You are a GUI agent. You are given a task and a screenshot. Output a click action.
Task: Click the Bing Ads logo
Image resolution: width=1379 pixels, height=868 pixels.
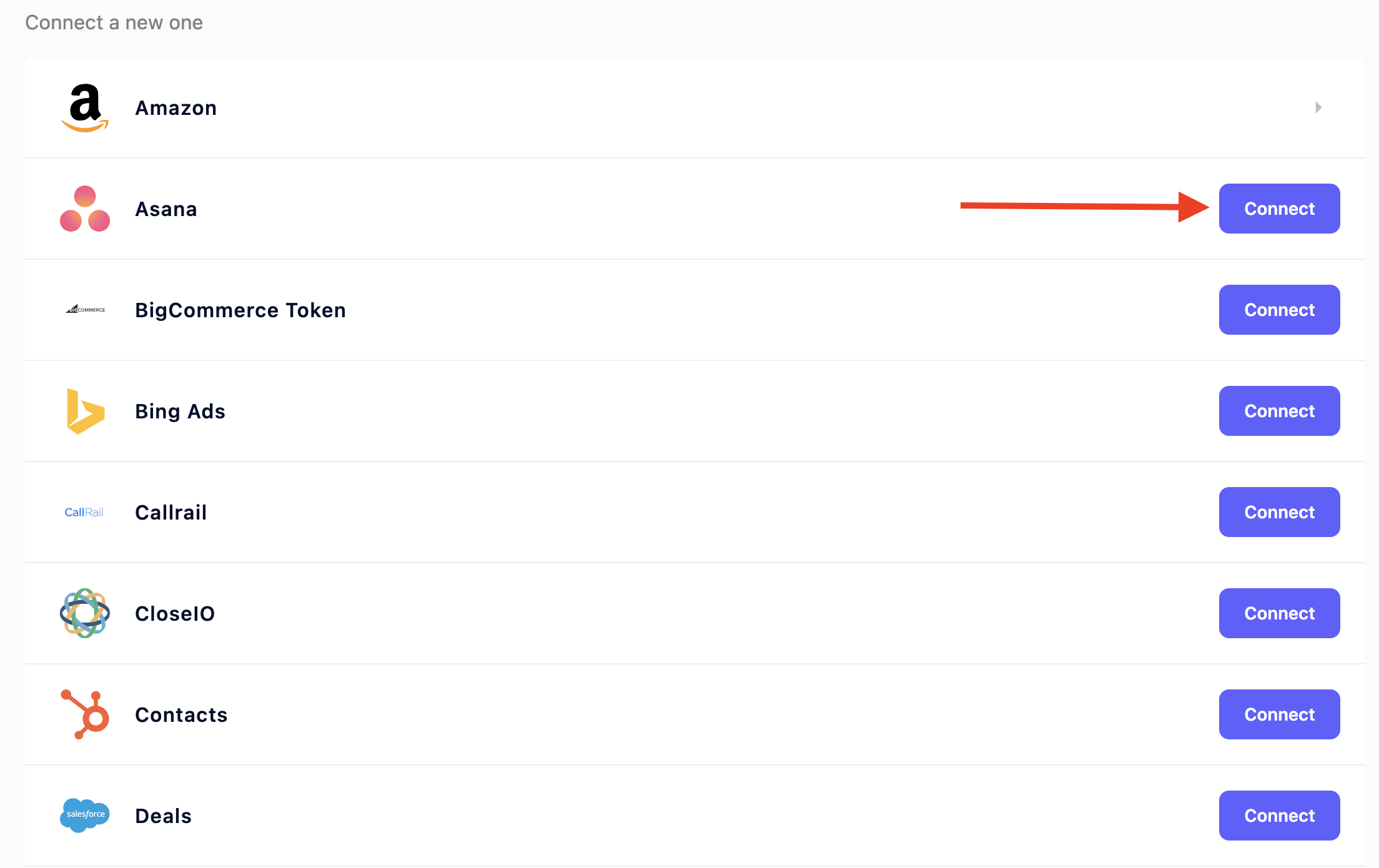click(x=85, y=411)
